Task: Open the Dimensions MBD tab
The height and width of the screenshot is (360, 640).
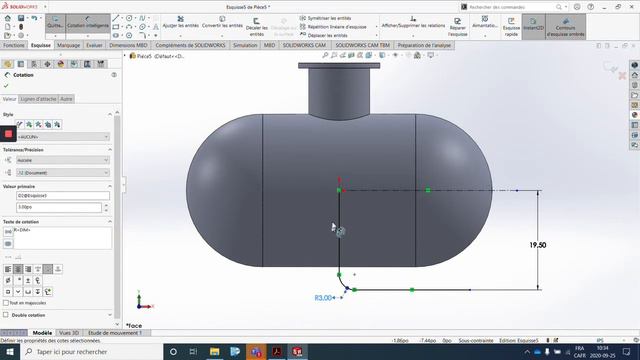Action: 128,45
